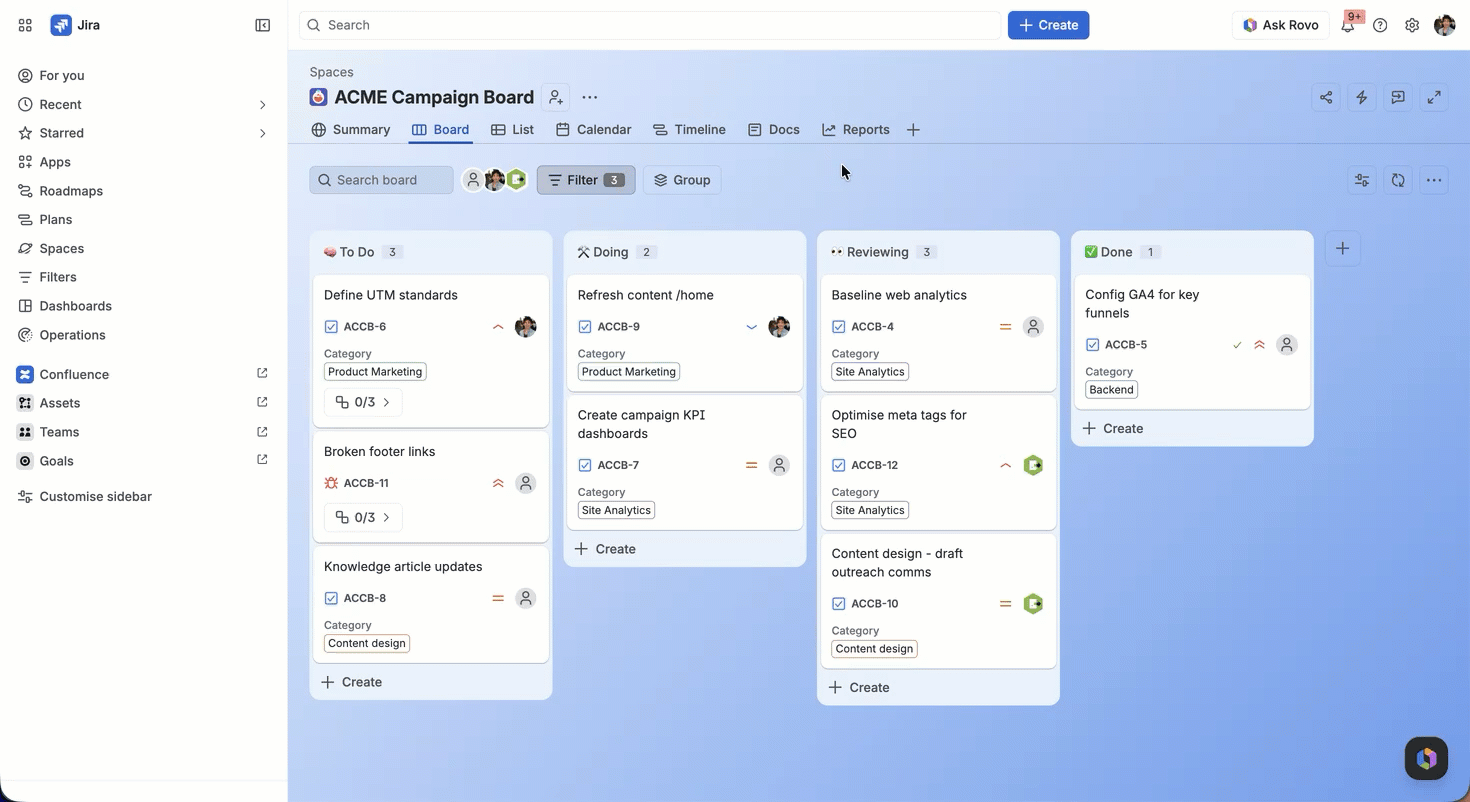Click the share icon on board header
Viewport: 1470px width, 802px height.
[1326, 97]
